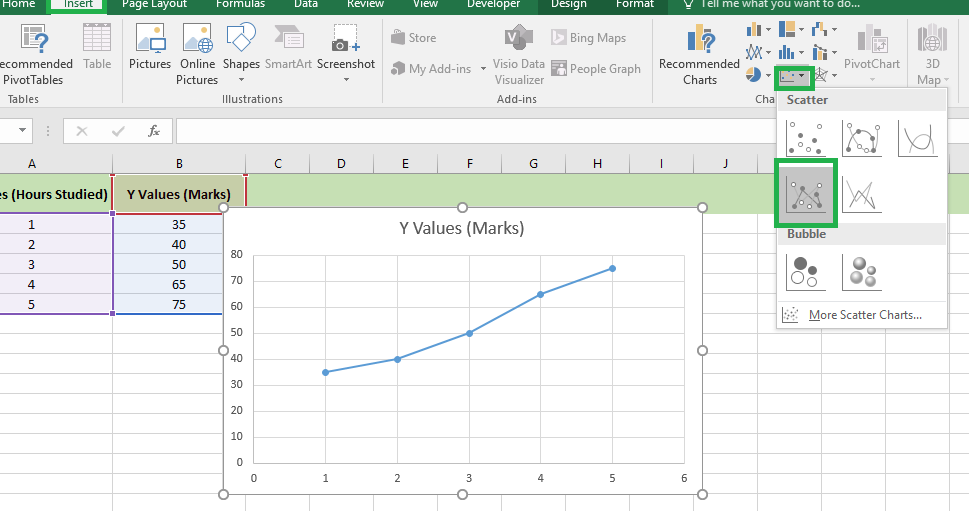Click the chart title 'Y Values (Marks)'
This screenshot has height=511, width=969.
point(461,228)
